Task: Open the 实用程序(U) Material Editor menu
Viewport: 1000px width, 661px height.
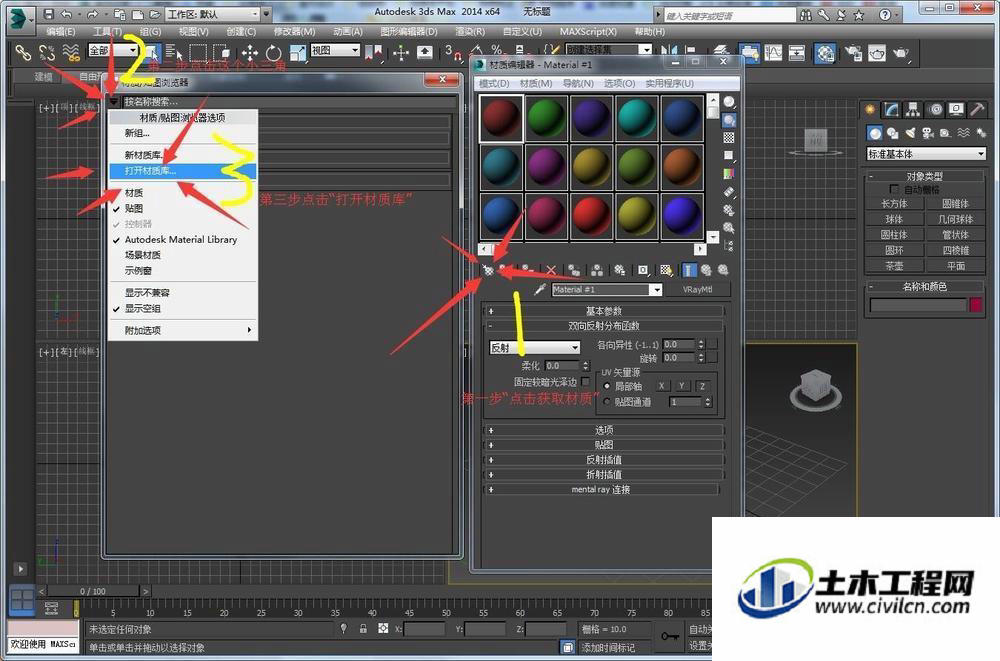Action: pos(669,84)
